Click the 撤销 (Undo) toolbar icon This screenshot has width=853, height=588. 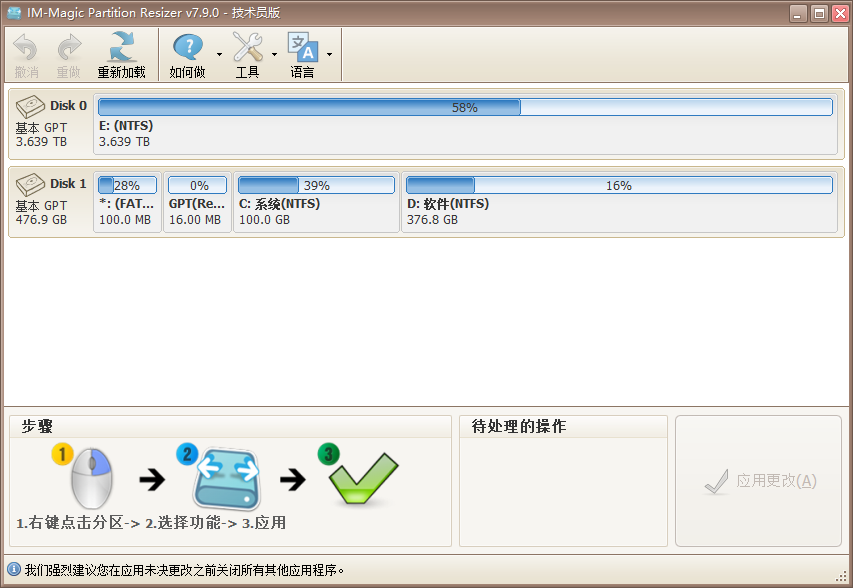tap(24, 47)
